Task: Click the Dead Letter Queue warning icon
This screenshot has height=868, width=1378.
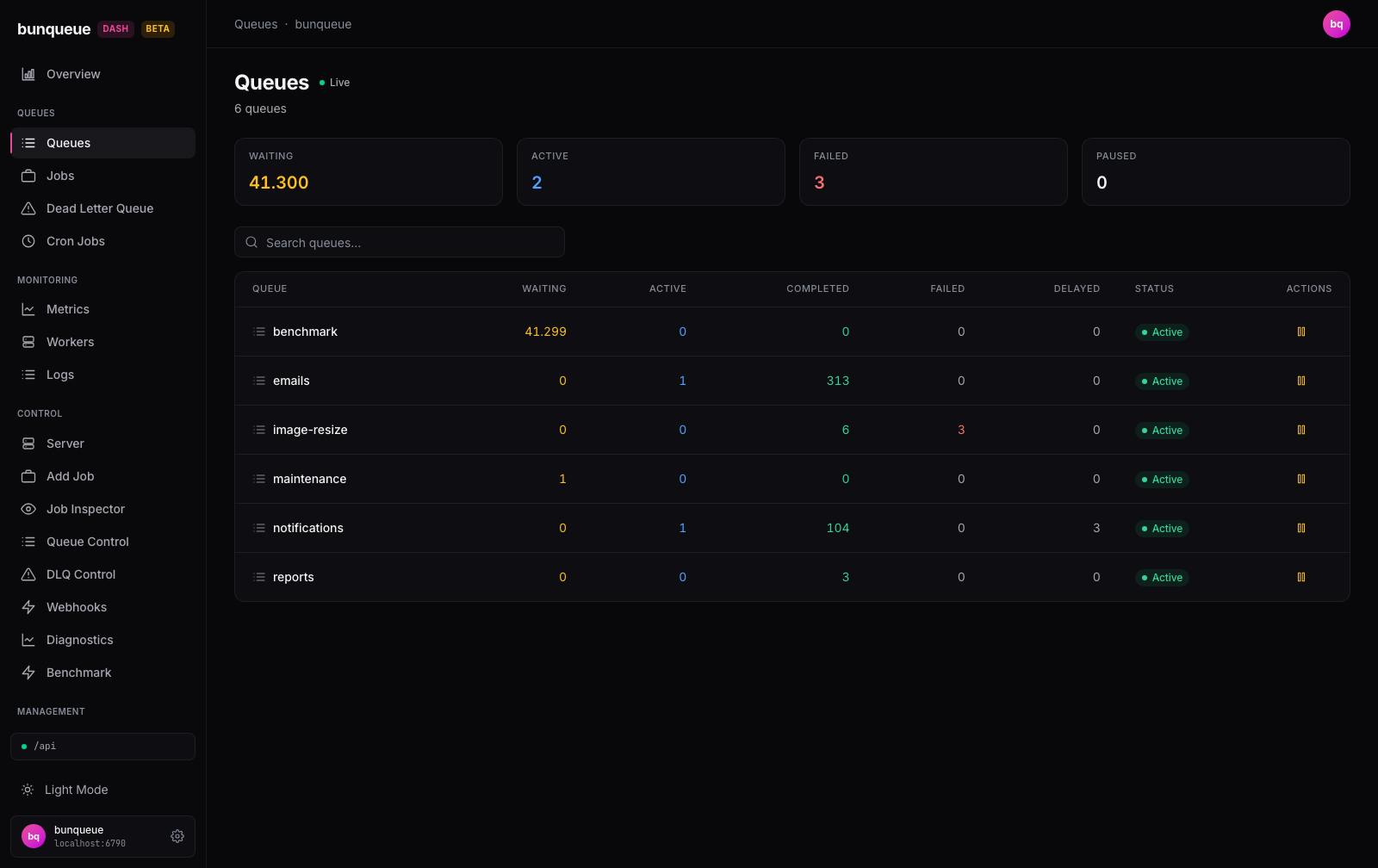Action: (28, 208)
